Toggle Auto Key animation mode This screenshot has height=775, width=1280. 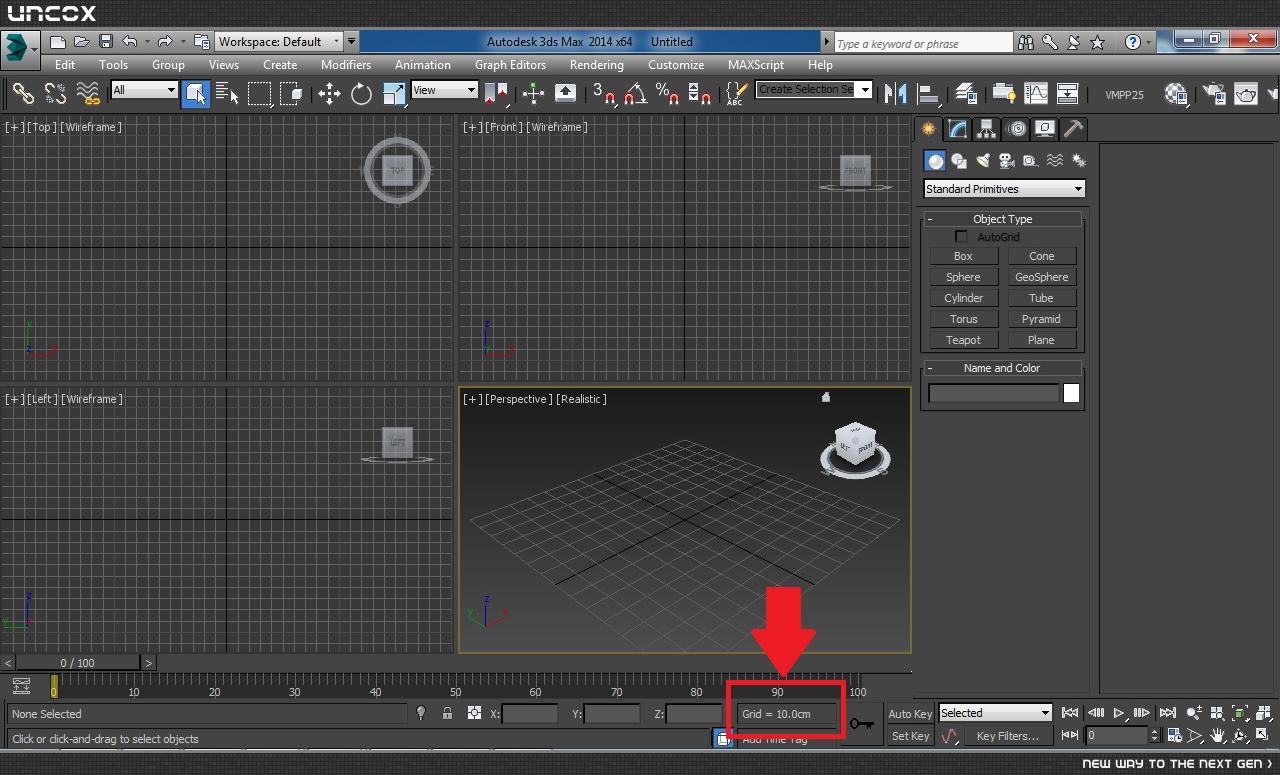910,713
